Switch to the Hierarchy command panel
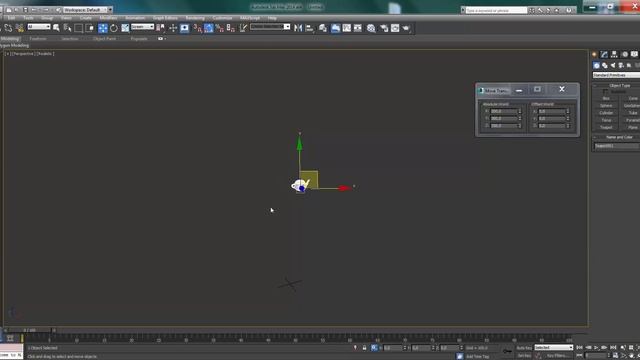 [614, 54]
